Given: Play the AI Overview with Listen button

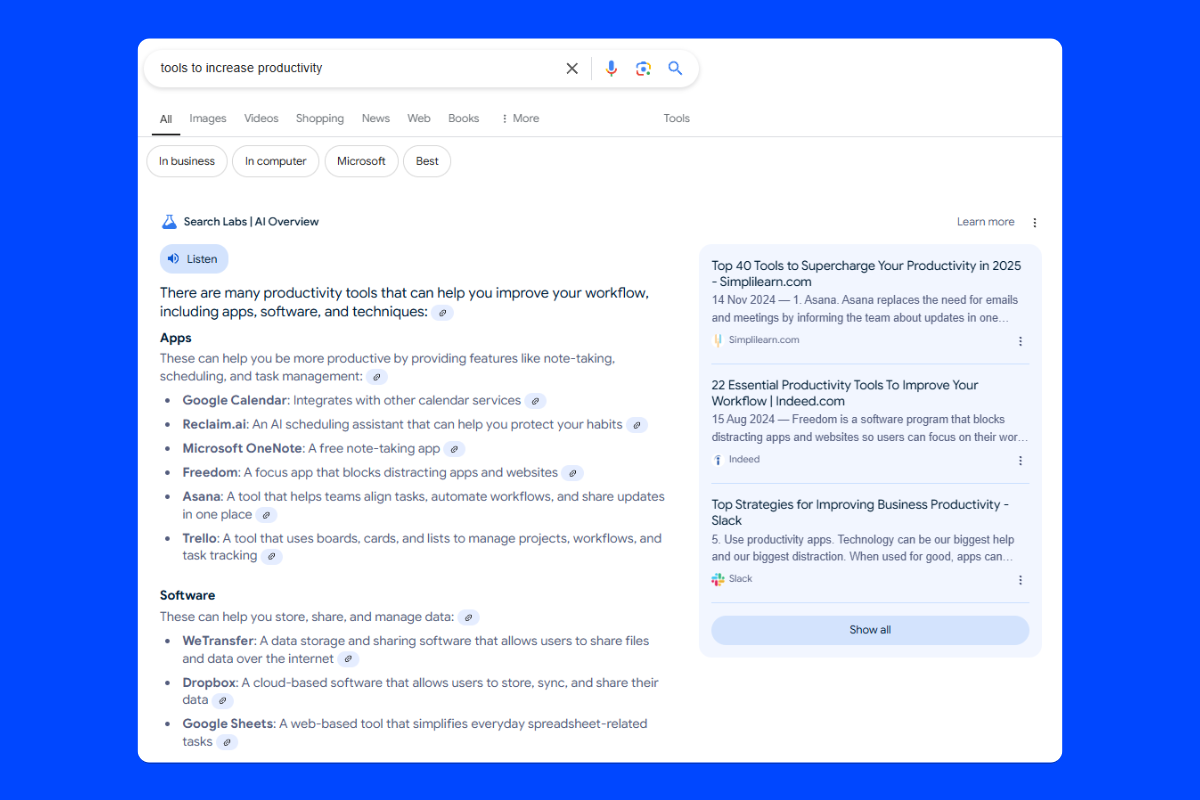Looking at the screenshot, I should tap(194, 259).
